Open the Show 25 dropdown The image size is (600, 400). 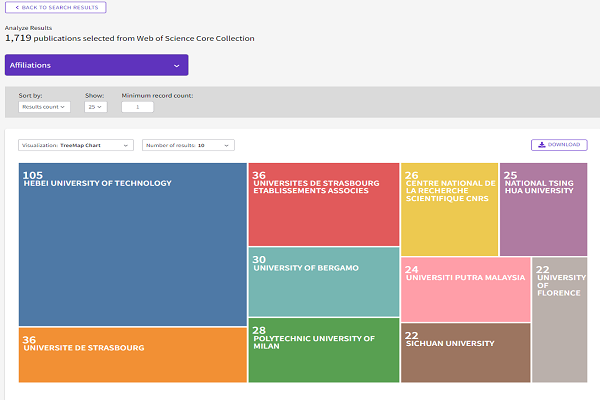coord(96,107)
